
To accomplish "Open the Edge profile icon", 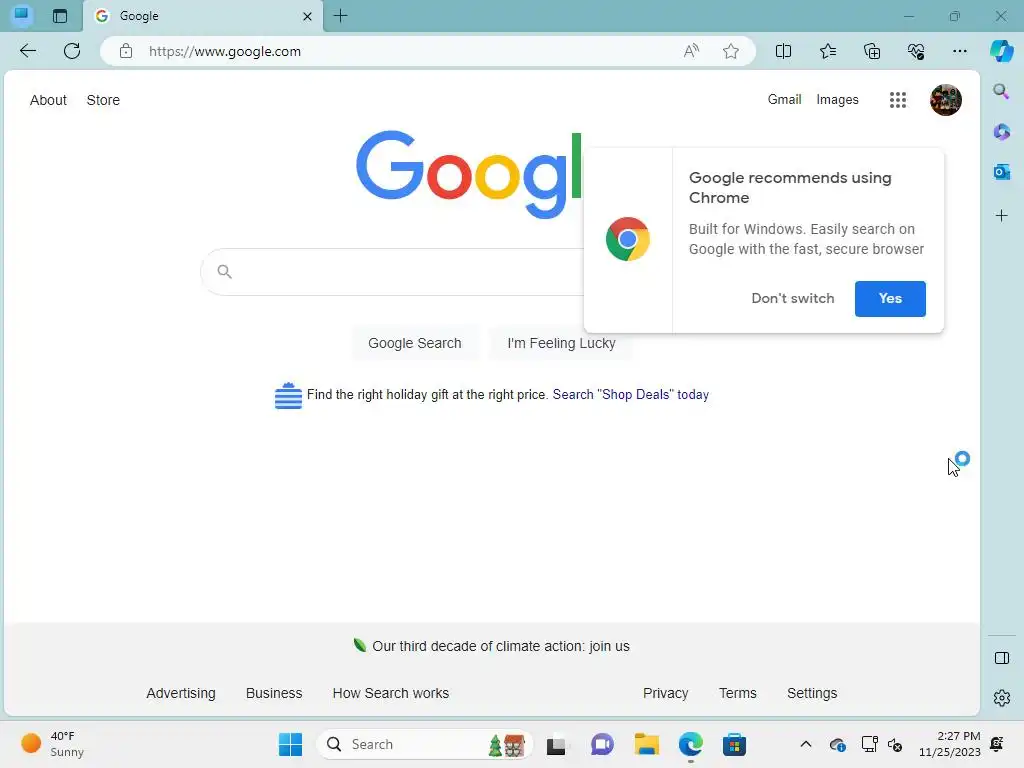I will 22,15.
